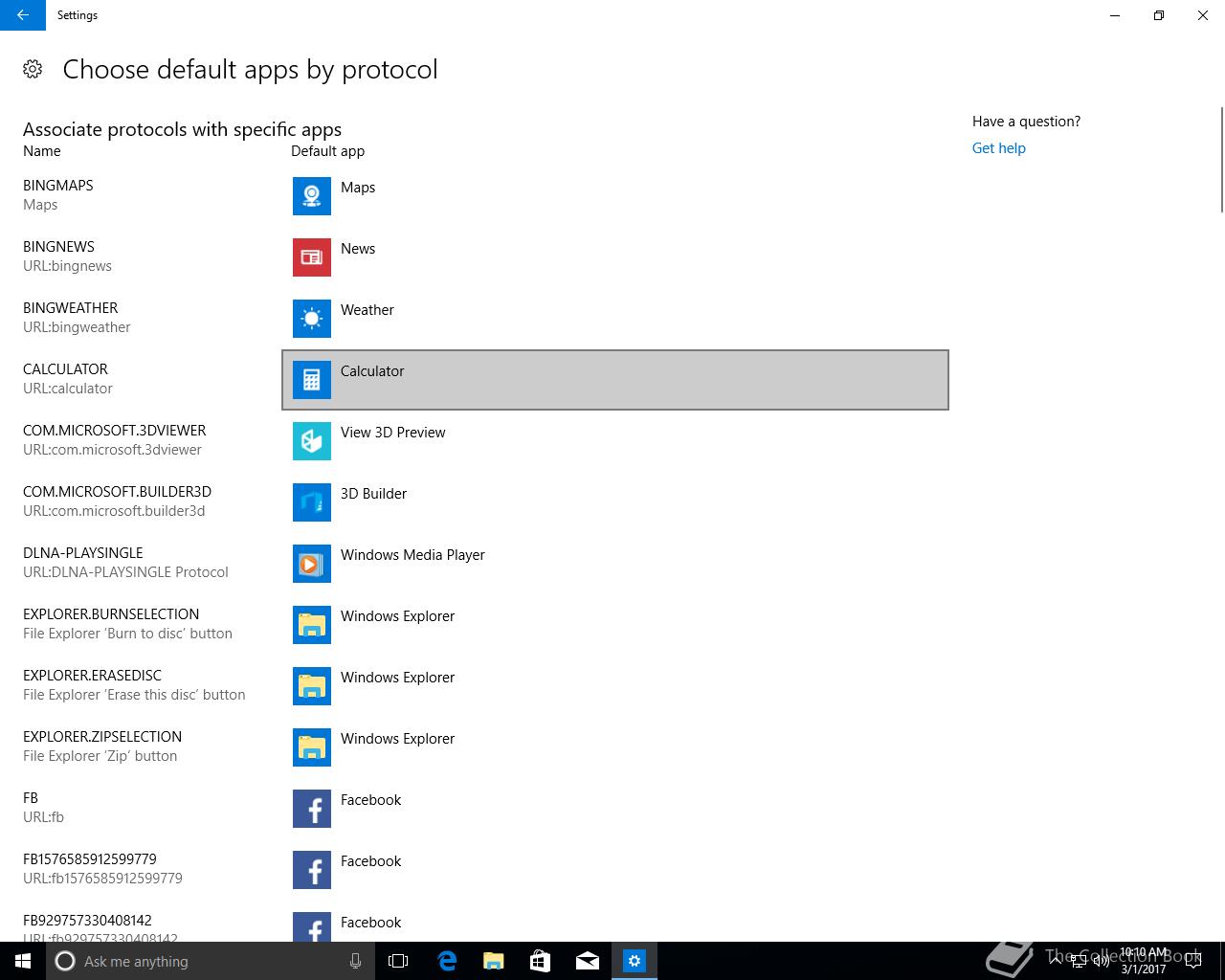Click the vertical scrollbar thumb
This screenshot has width=1225, height=980.
(1221, 160)
